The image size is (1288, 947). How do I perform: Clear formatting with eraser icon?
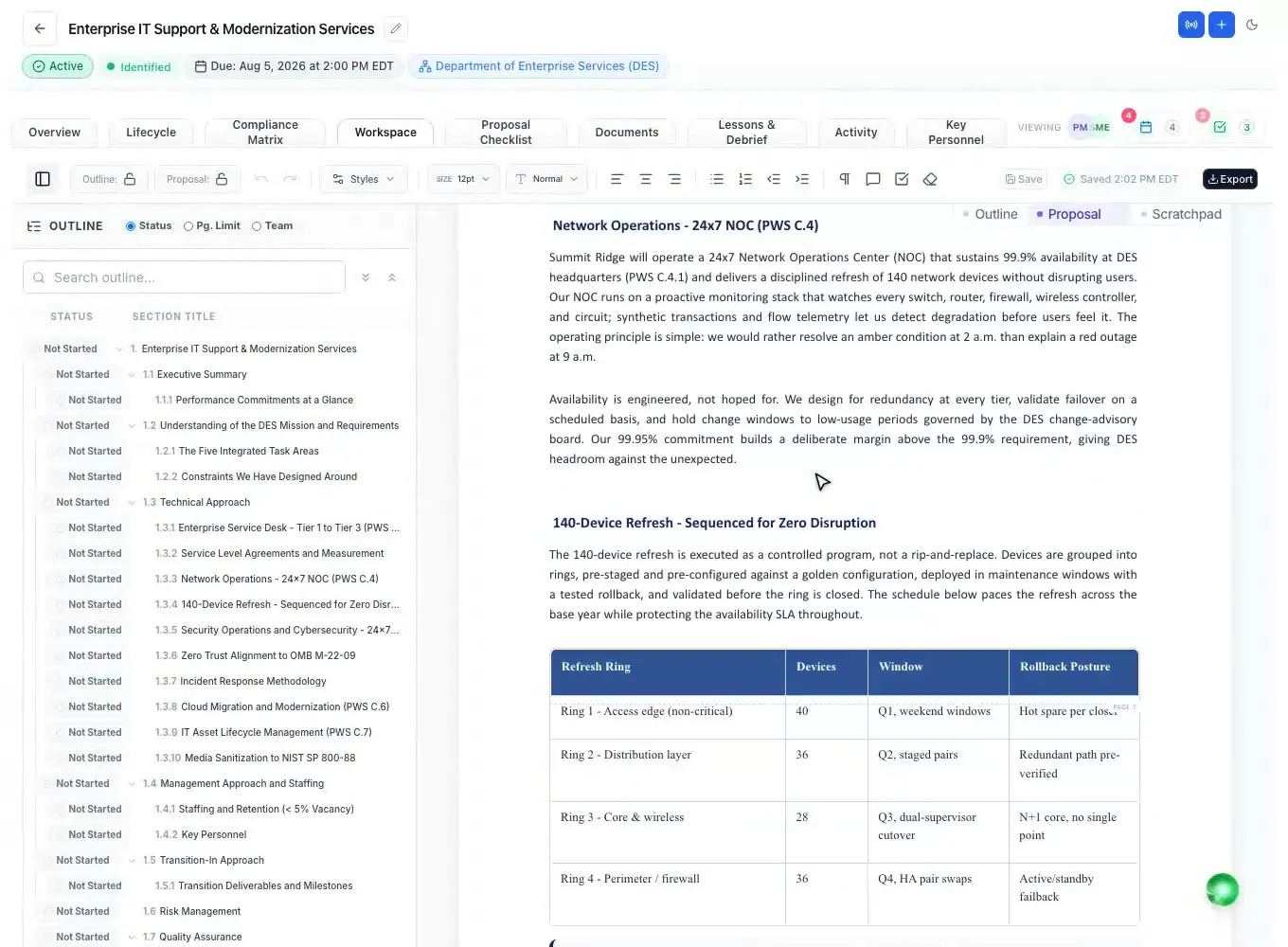tap(930, 179)
